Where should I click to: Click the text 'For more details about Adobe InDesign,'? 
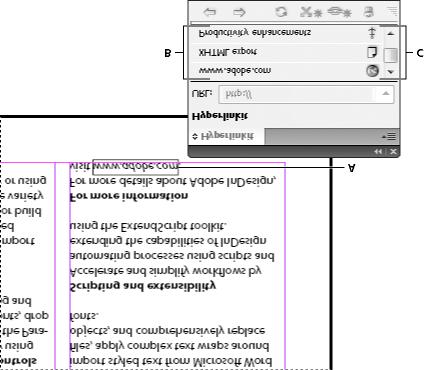coord(173,181)
